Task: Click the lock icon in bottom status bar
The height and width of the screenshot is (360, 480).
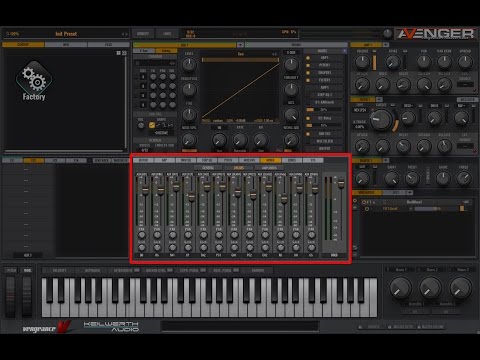Action: pyautogui.click(x=360, y=327)
